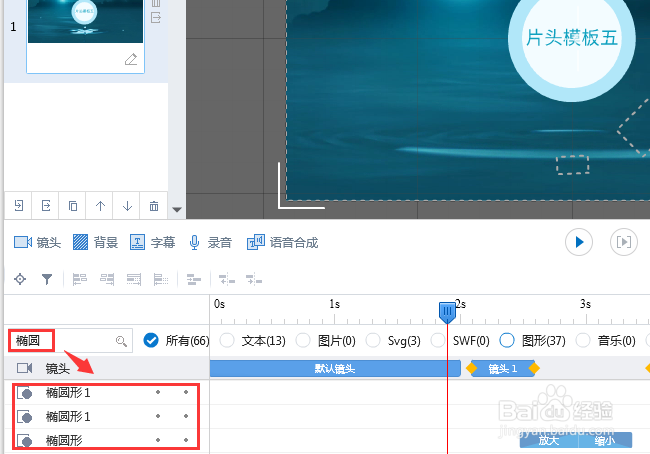
Task: Click the import scene icon below slide list
Action: point(19,206)
